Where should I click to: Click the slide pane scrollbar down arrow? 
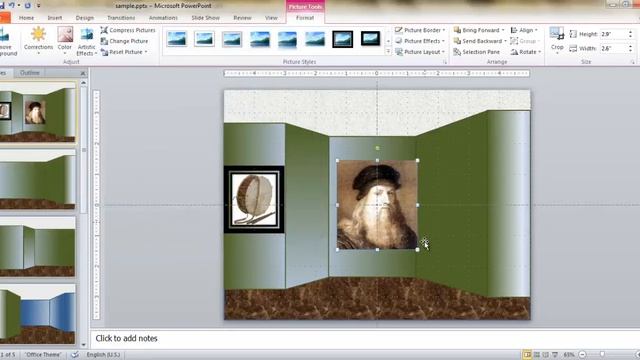click(x=83, y=345)
